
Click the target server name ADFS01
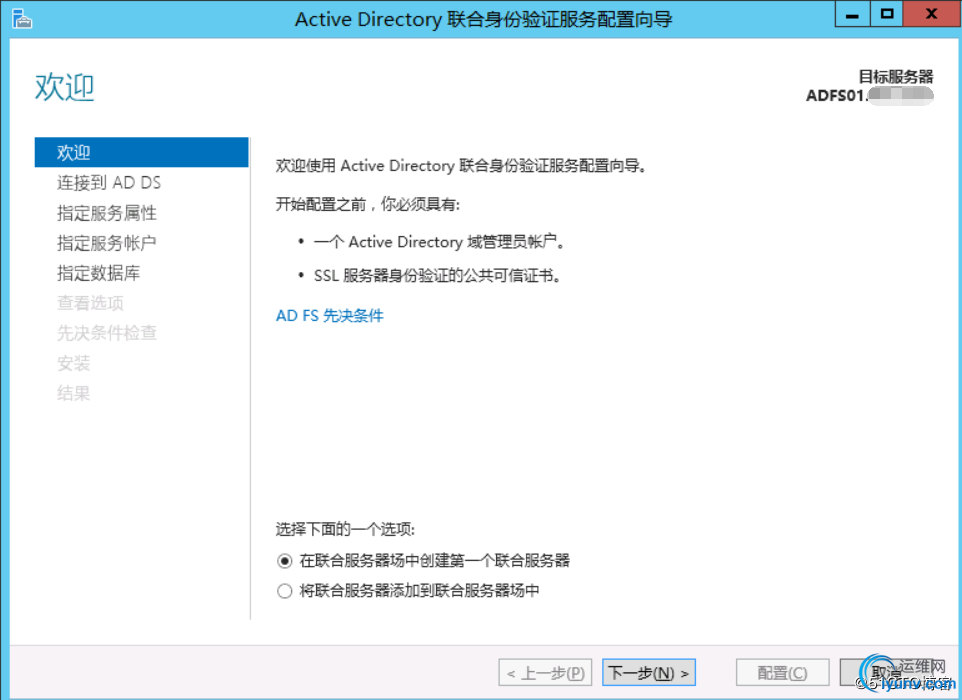tap(869, 96)
